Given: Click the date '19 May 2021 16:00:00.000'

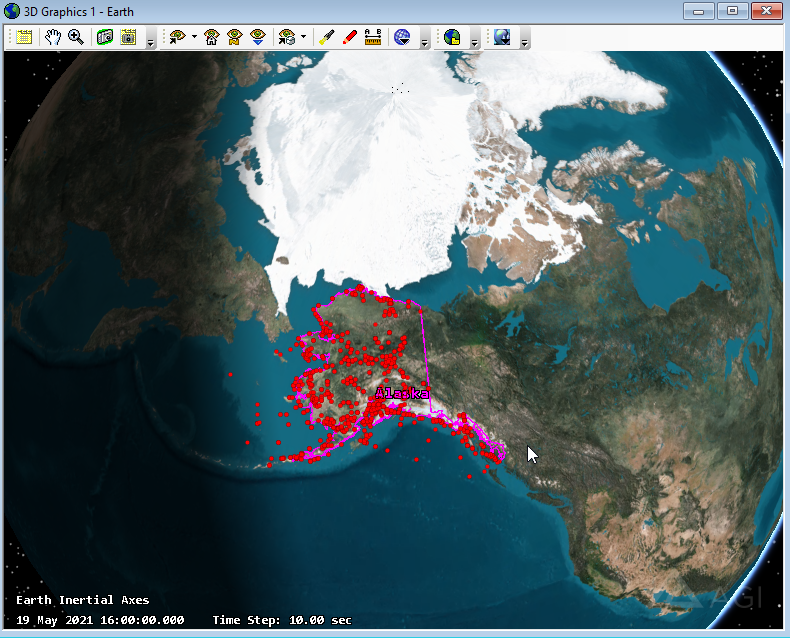Looking at the screenshot, I should pyautogui.click(x=100, y=620).
